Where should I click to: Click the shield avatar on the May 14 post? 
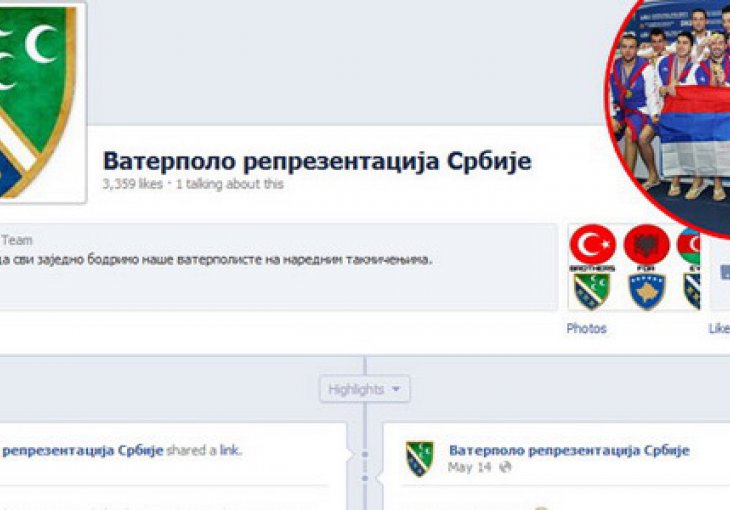click(x=419, y=459)
